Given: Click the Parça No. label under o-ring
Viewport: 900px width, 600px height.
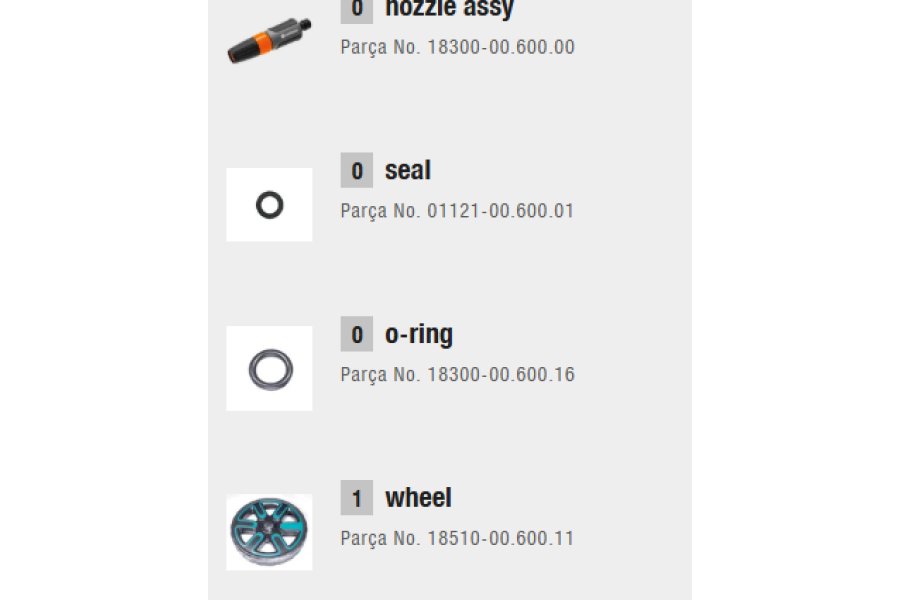Looking at the screenshot, I should [381, 376].
